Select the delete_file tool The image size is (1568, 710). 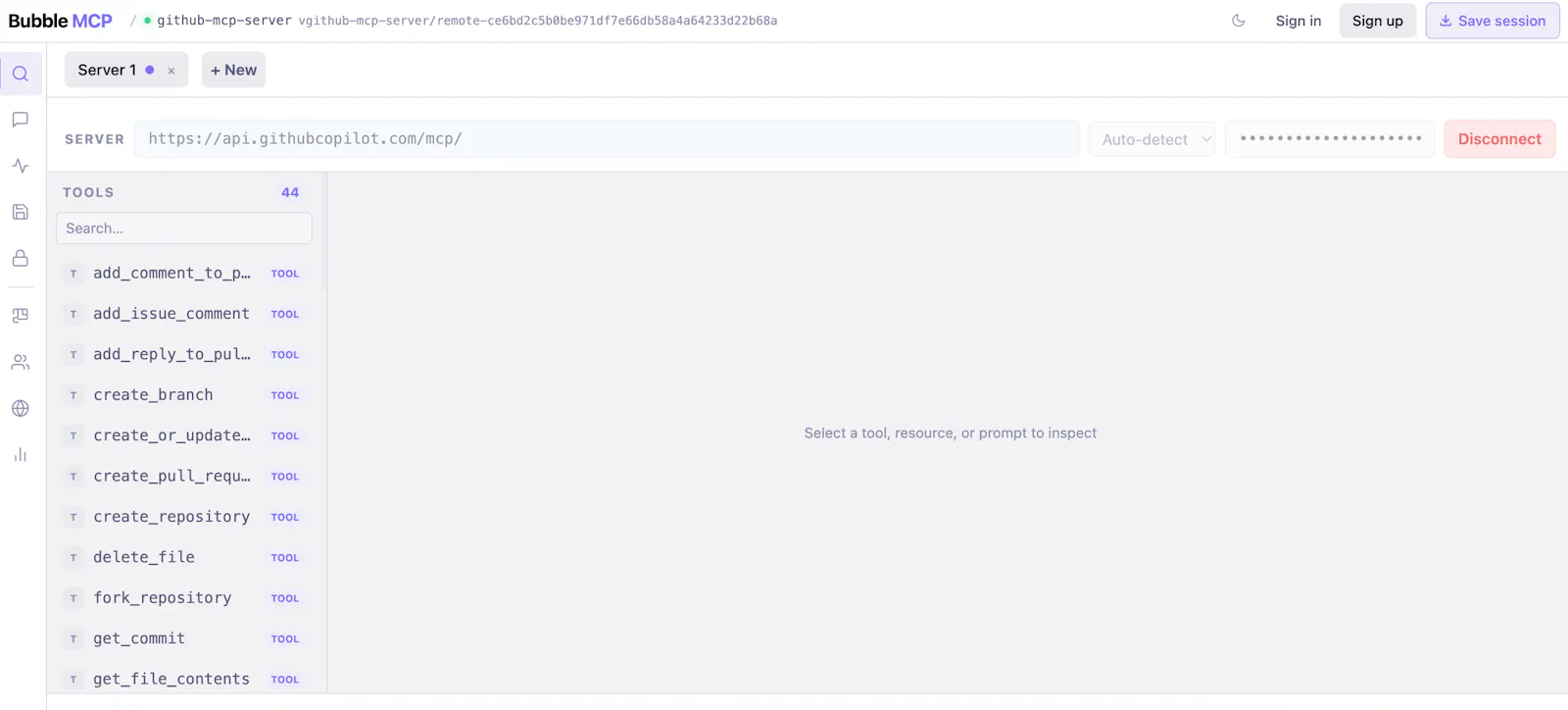185,558
